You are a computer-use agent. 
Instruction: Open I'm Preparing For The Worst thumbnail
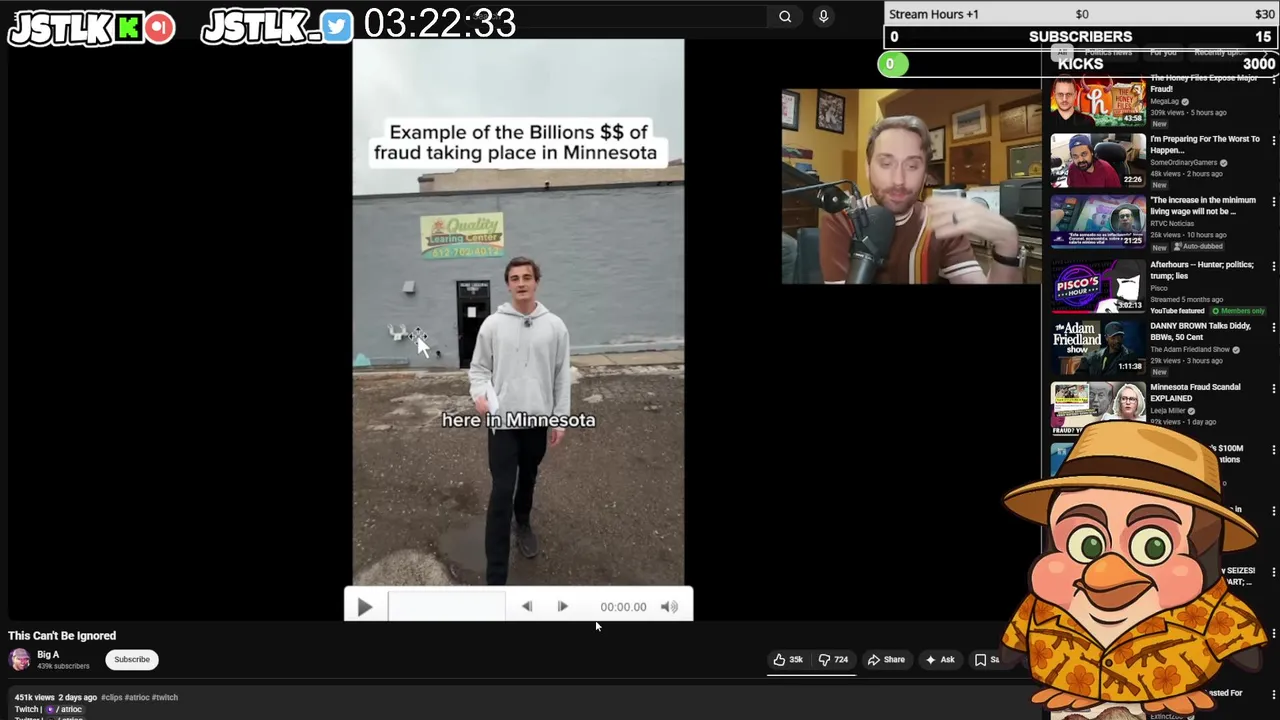(x=1097, y=160)
